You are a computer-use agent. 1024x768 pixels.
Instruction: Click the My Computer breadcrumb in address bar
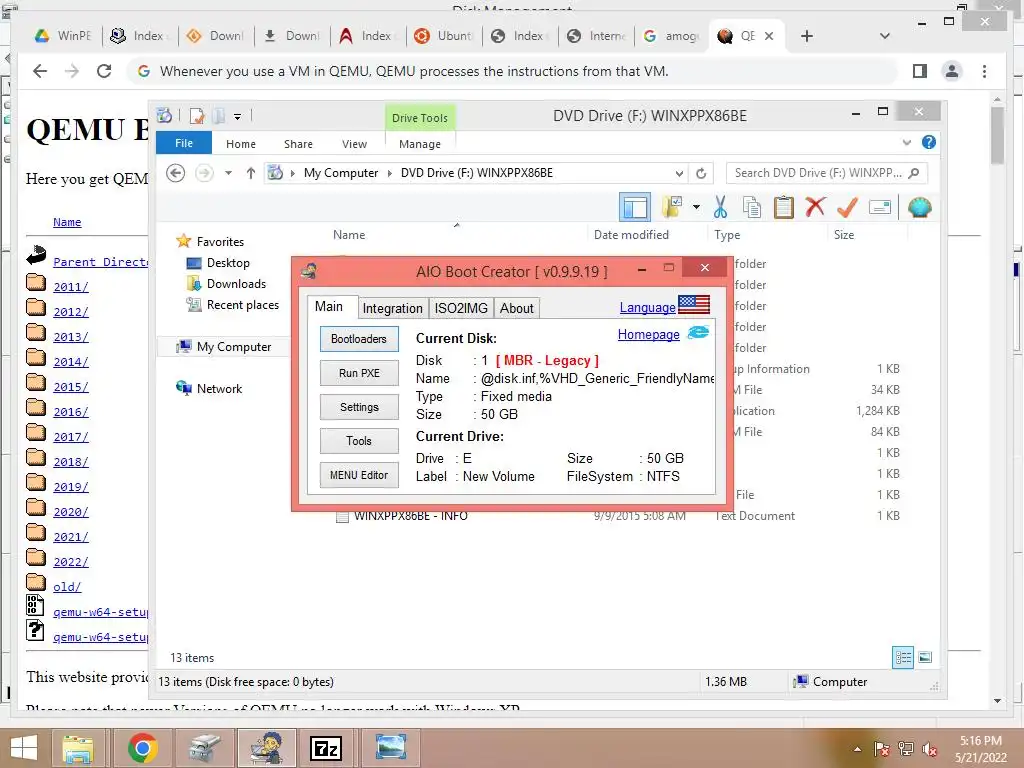[341, 173]
